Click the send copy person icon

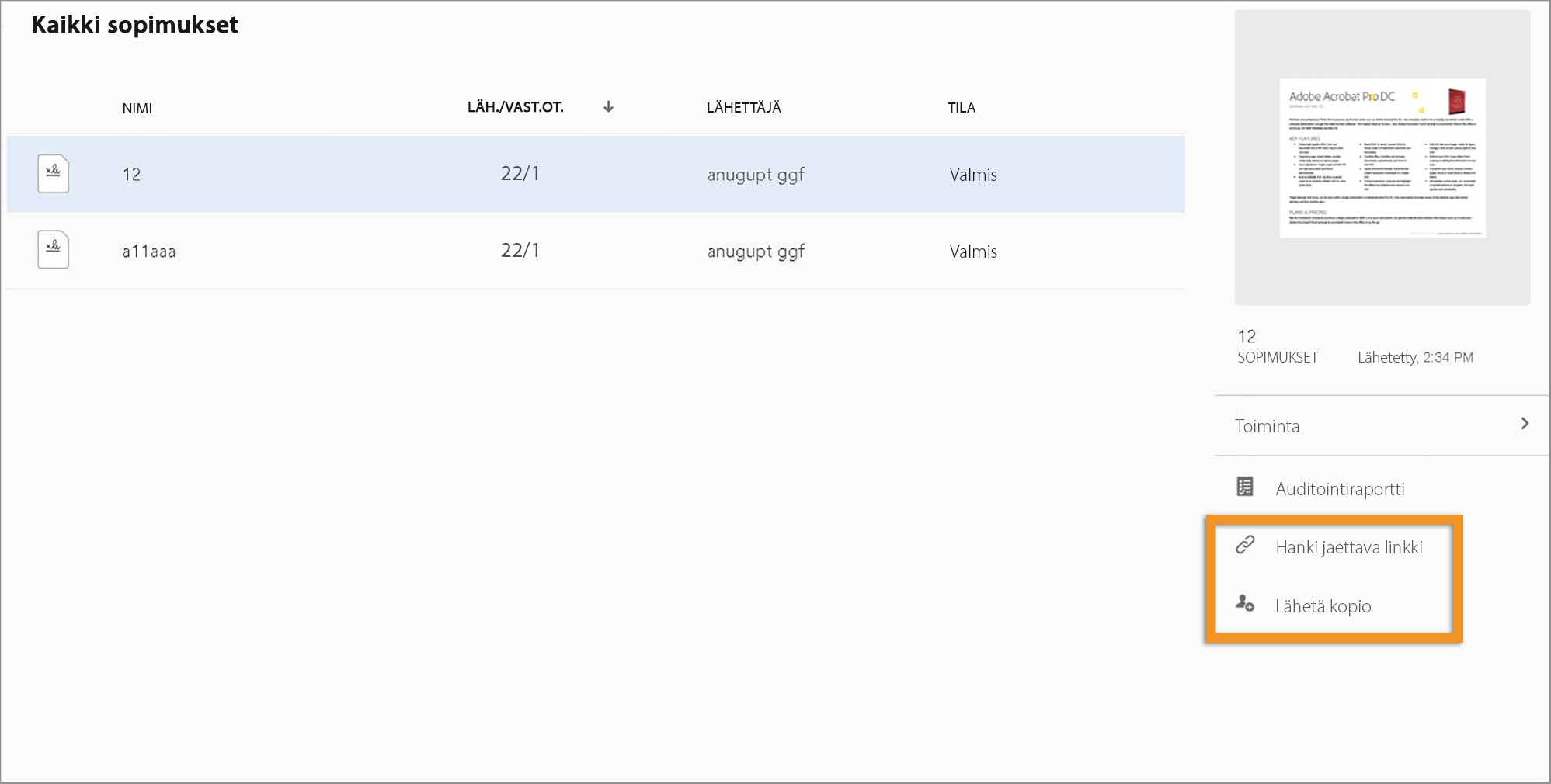click(1245, 604)
